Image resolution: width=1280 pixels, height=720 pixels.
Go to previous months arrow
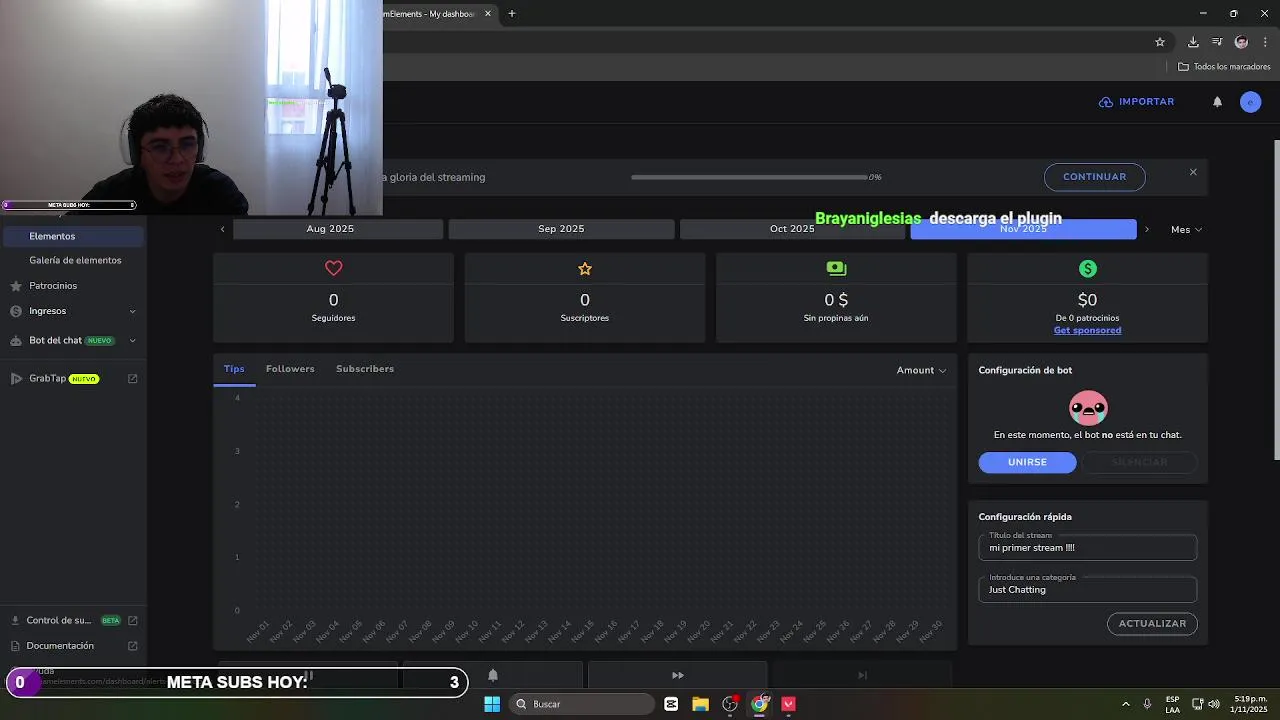pos(222,229)
